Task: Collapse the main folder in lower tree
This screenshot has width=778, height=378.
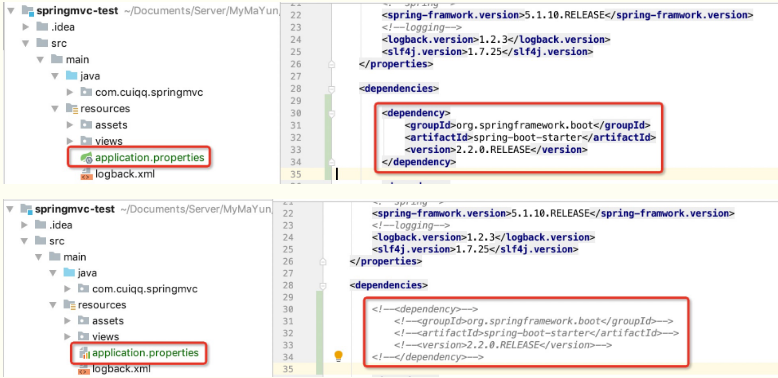Action: [x=39, y=257]
